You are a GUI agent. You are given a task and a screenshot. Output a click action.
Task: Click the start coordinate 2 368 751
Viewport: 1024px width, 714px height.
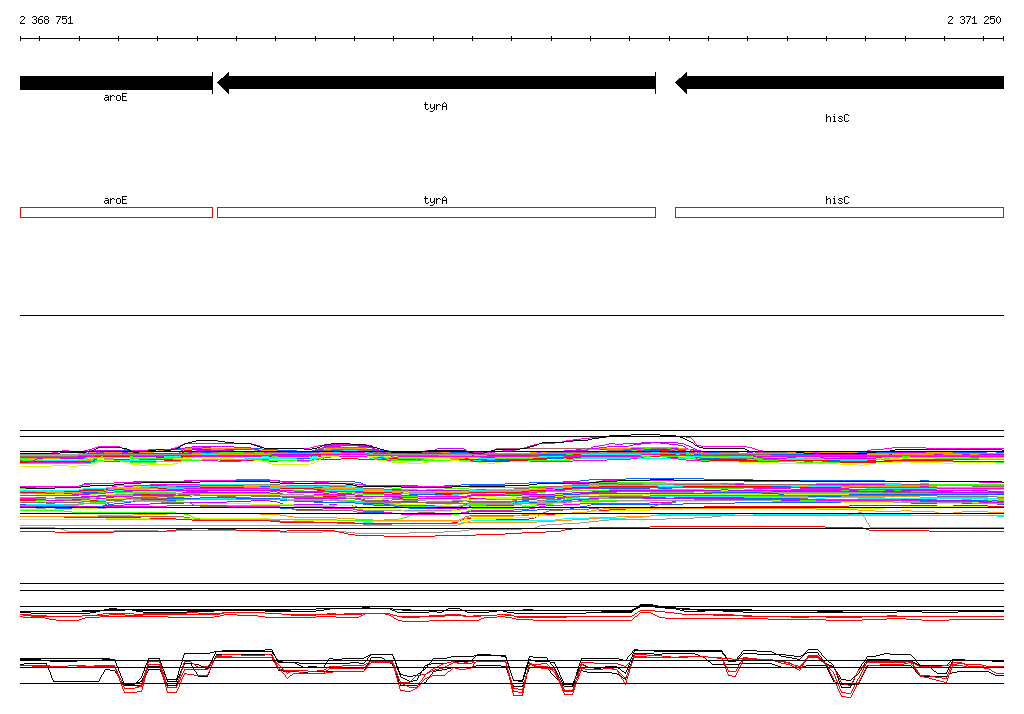pos(46,20)
